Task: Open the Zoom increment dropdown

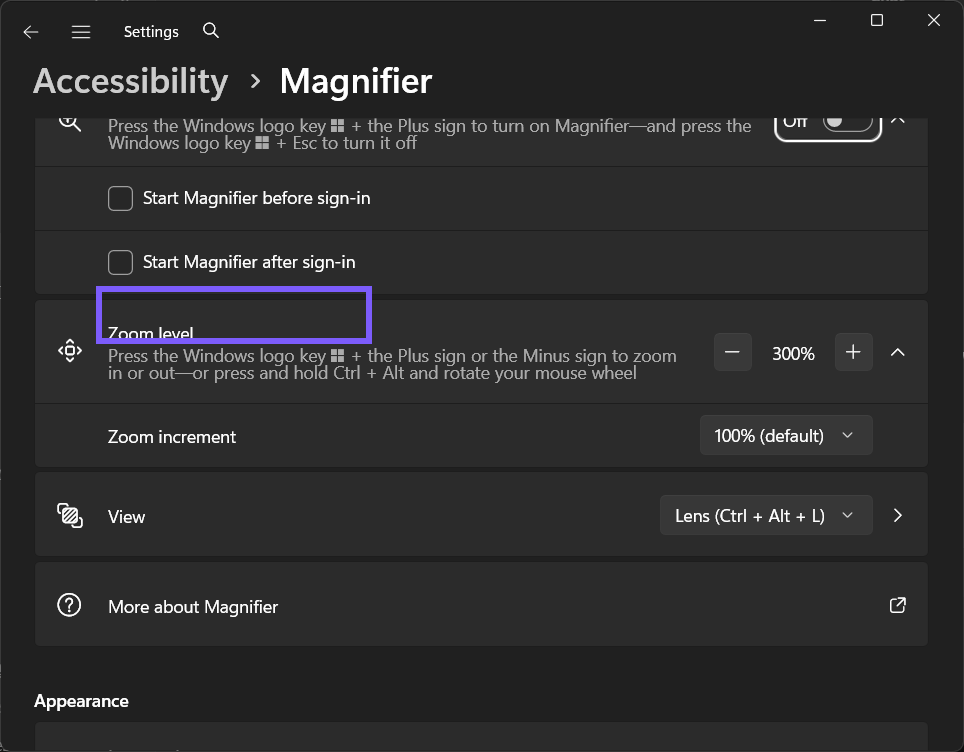Action: (786, 435)
